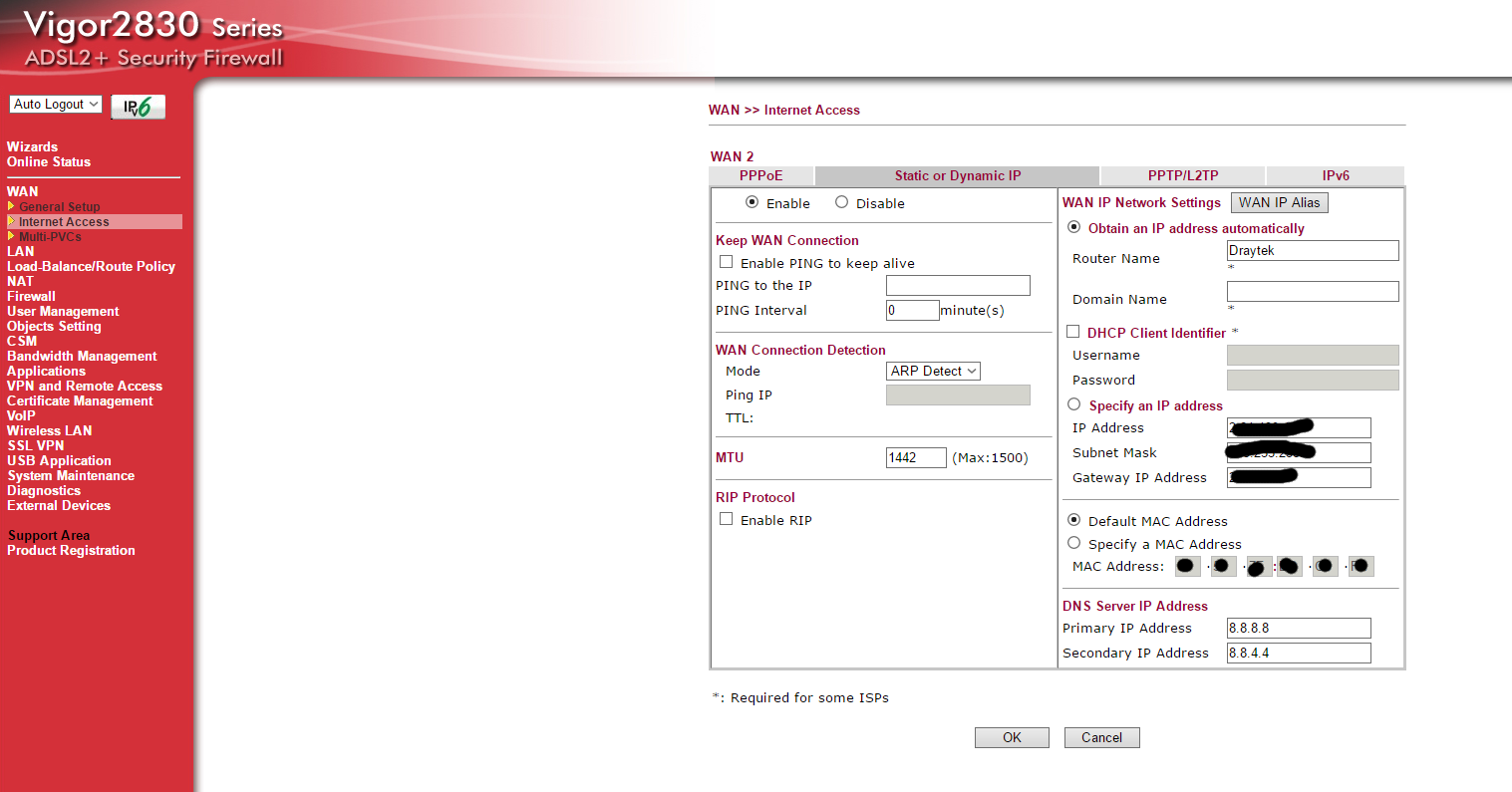The height and width of the screenshot is (792, 1512).
Task: Open General Setup under WAN
Action: (x=59, y=207)
